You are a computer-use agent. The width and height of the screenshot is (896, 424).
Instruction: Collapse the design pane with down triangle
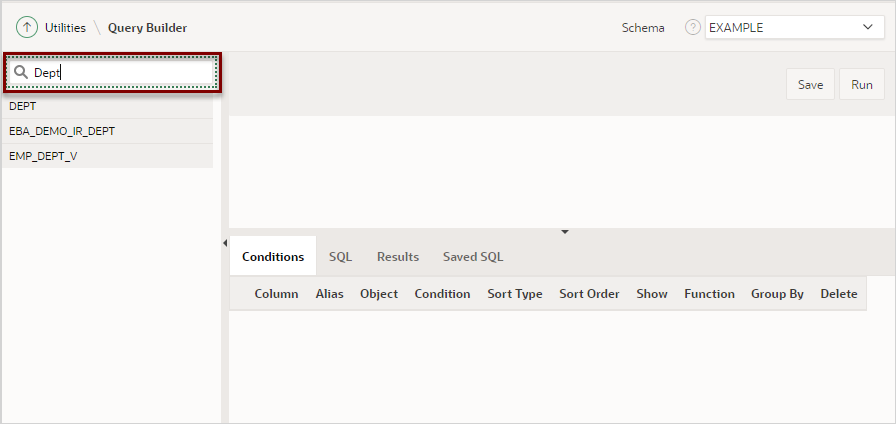click(x=565, y=232)
